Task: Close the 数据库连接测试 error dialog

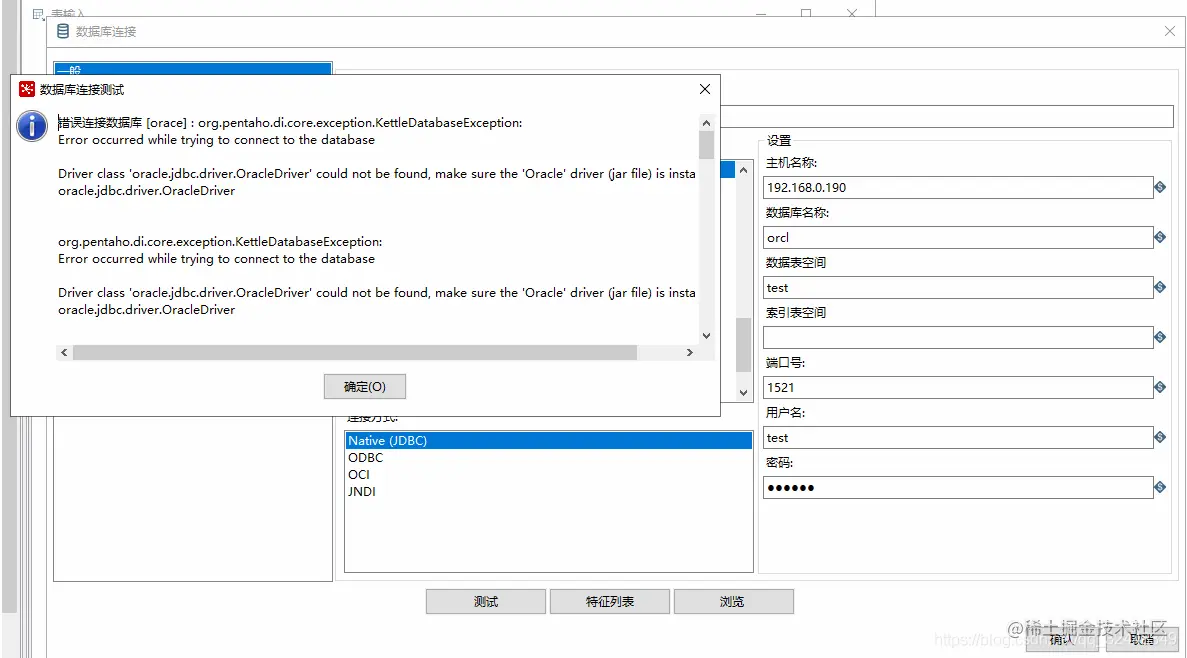Action: point(705,89)
